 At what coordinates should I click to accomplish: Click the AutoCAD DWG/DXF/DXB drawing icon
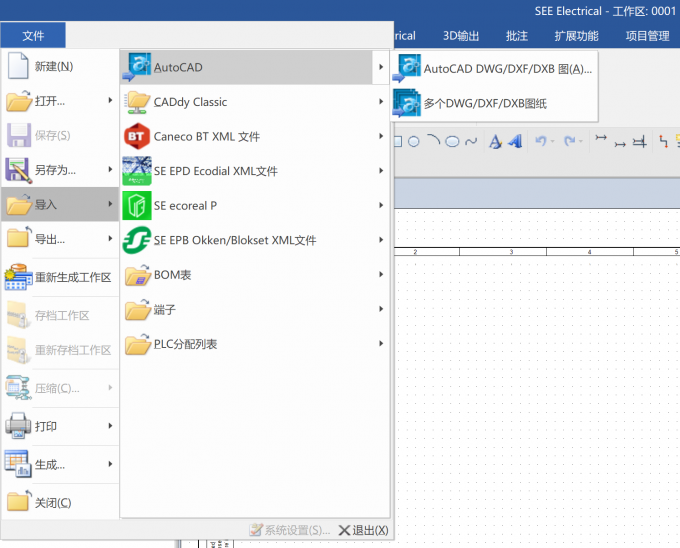pyautogui.click(x=407, y=68)
